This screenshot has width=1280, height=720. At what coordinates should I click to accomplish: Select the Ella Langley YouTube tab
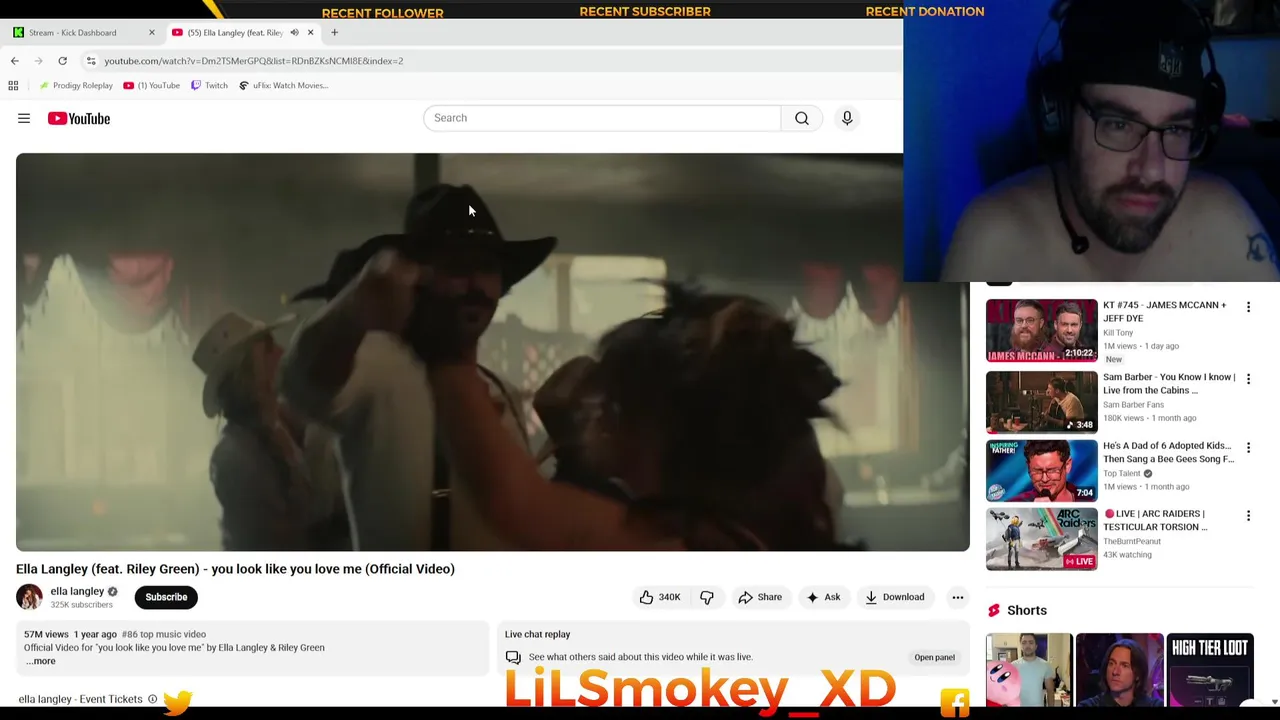[x=235, y=32]
